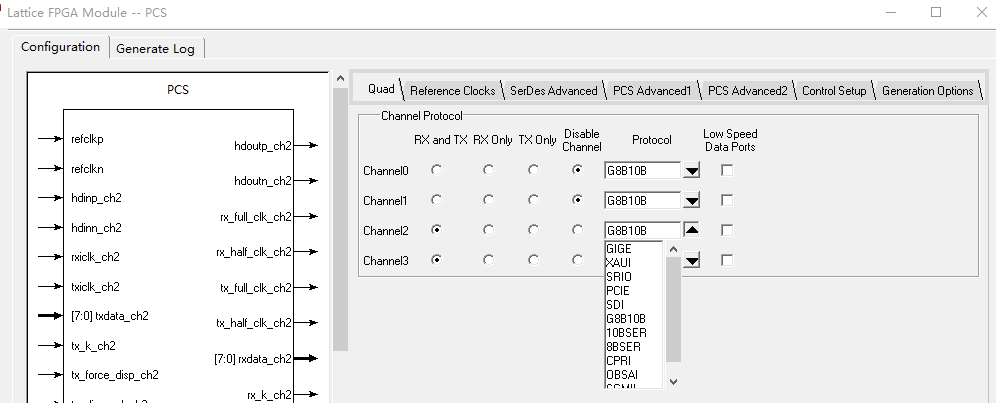This screenshot has width=996, height=403.
Task: Select the Quad tab
Action: (x=381, y=89)
